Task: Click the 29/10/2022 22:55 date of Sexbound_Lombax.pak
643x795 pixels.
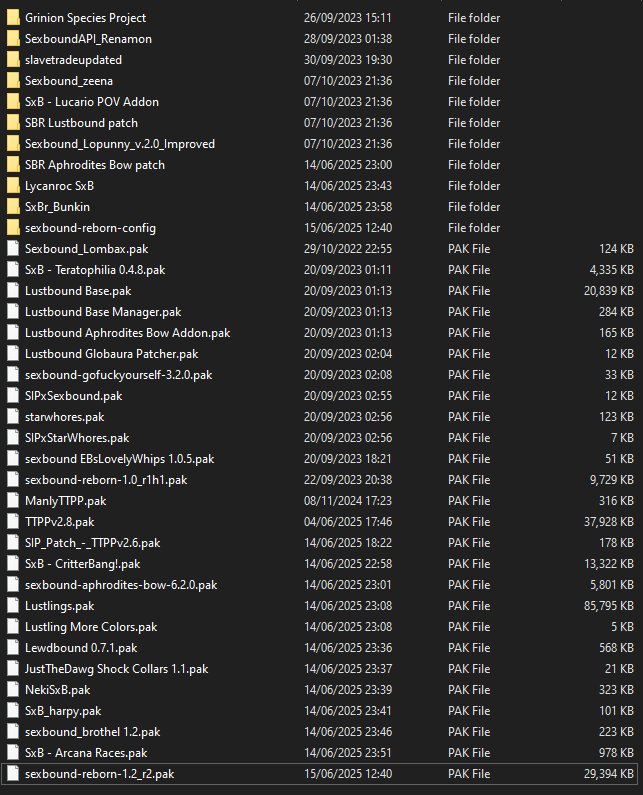Action: [x=348, y=249]
